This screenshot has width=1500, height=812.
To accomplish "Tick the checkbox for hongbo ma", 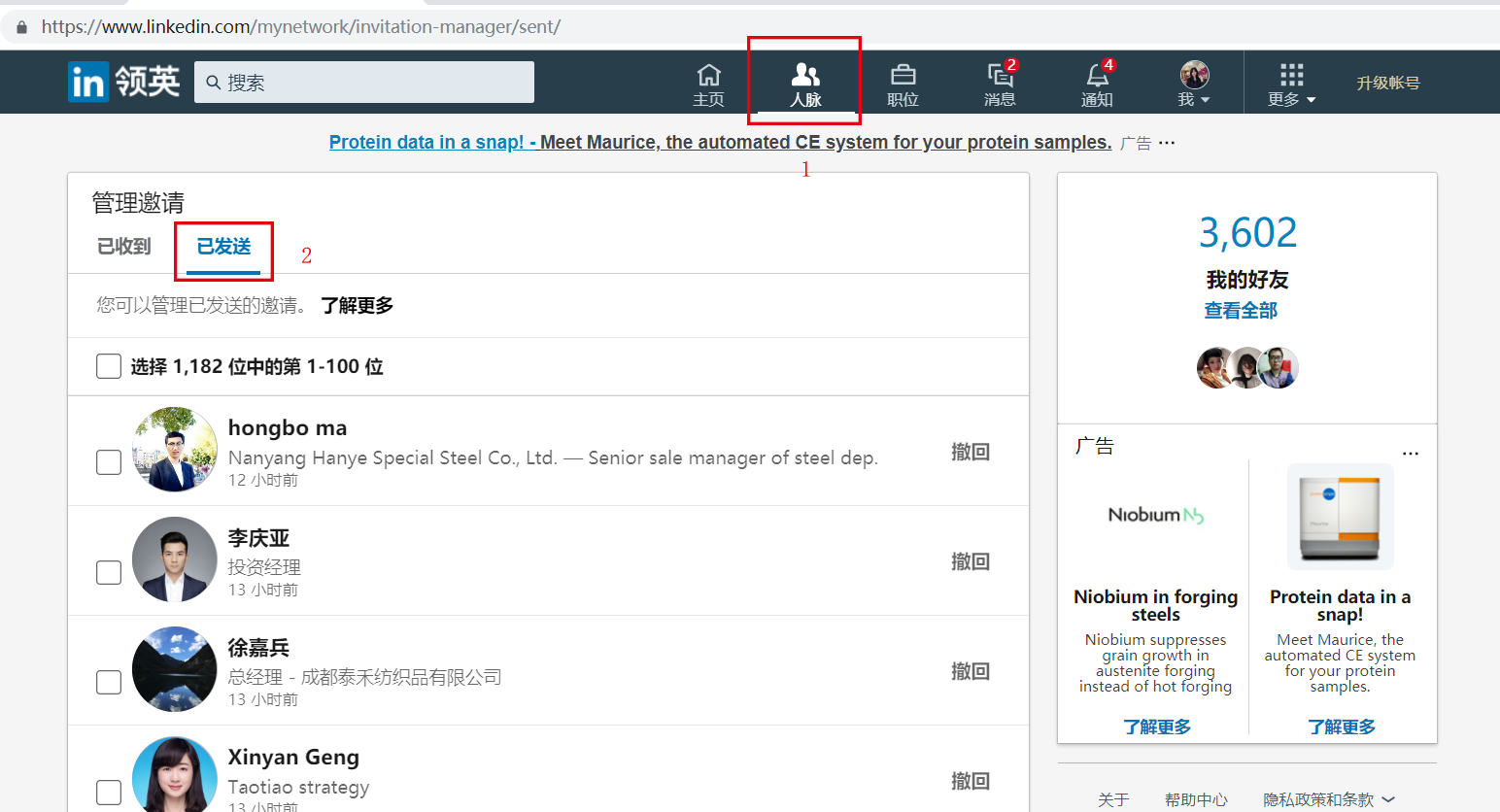I will pos(109,462).
